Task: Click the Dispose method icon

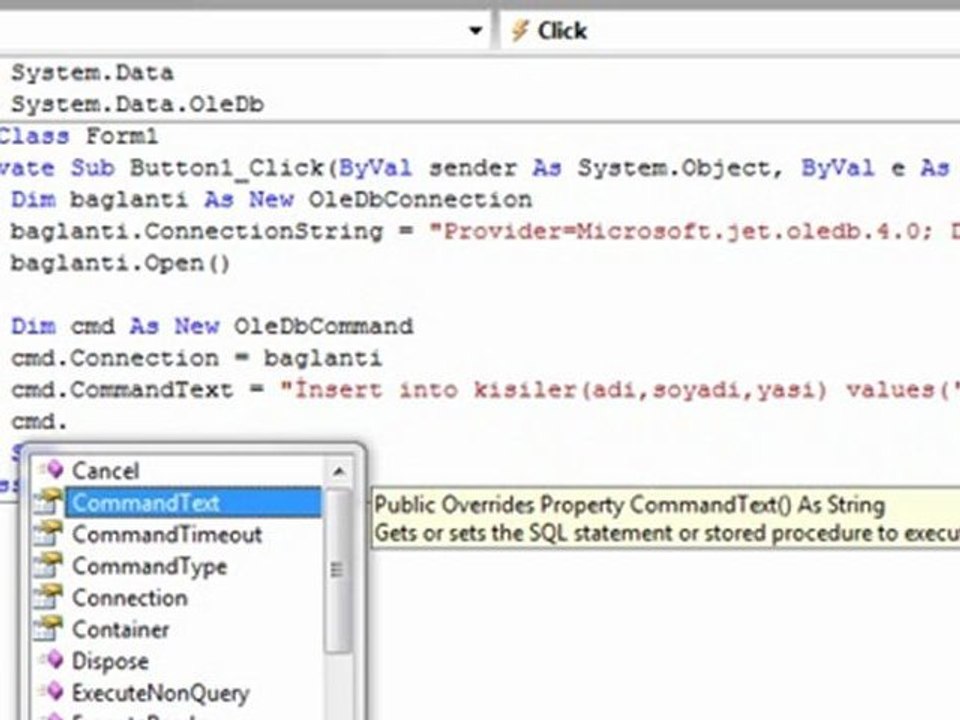Action: tap(51, 660)
